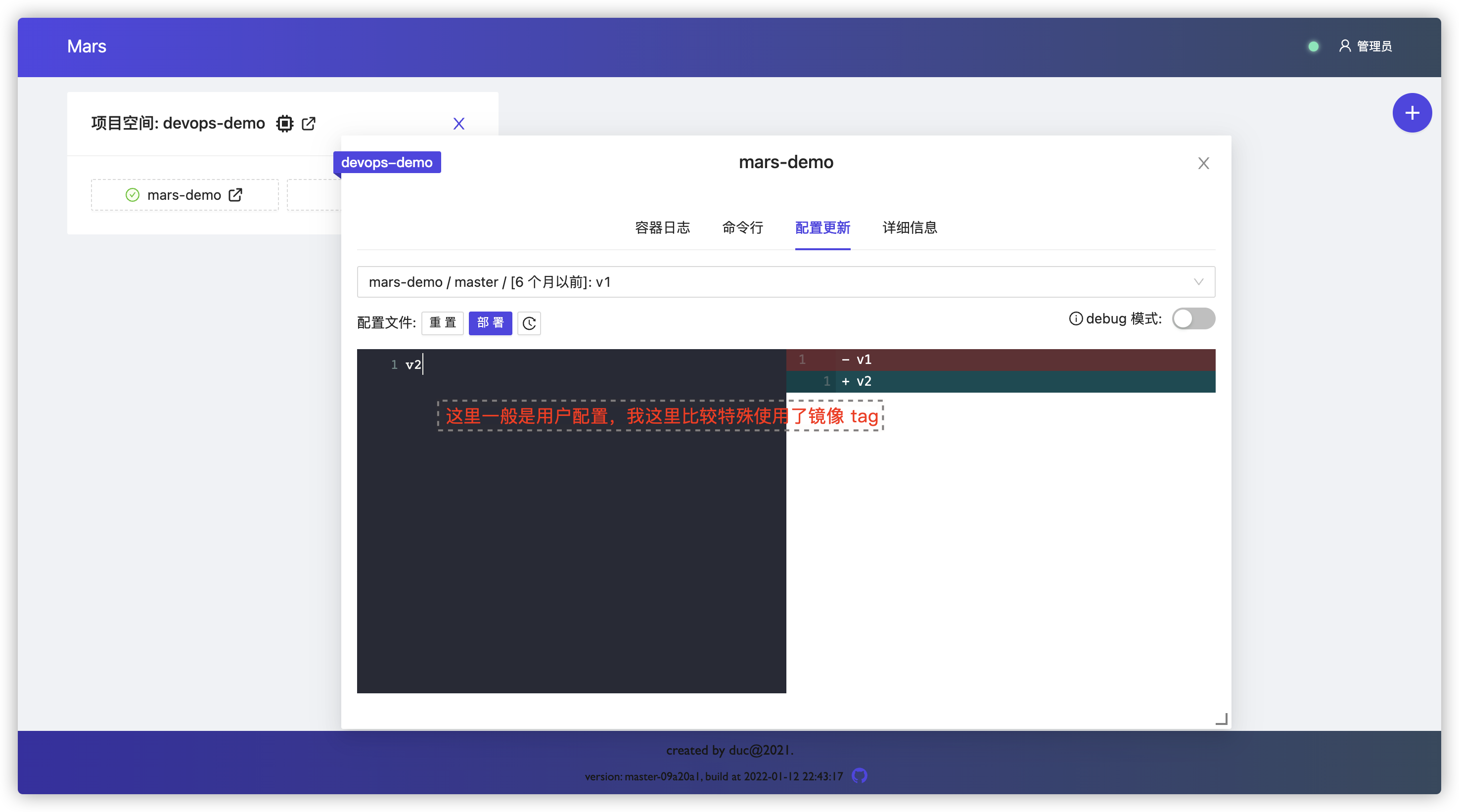Image resolution: width=1459 pixels, height=812 pixels.
Task: Open the external link icon next to devops-demo title
Action: click(x=309, y=123)
